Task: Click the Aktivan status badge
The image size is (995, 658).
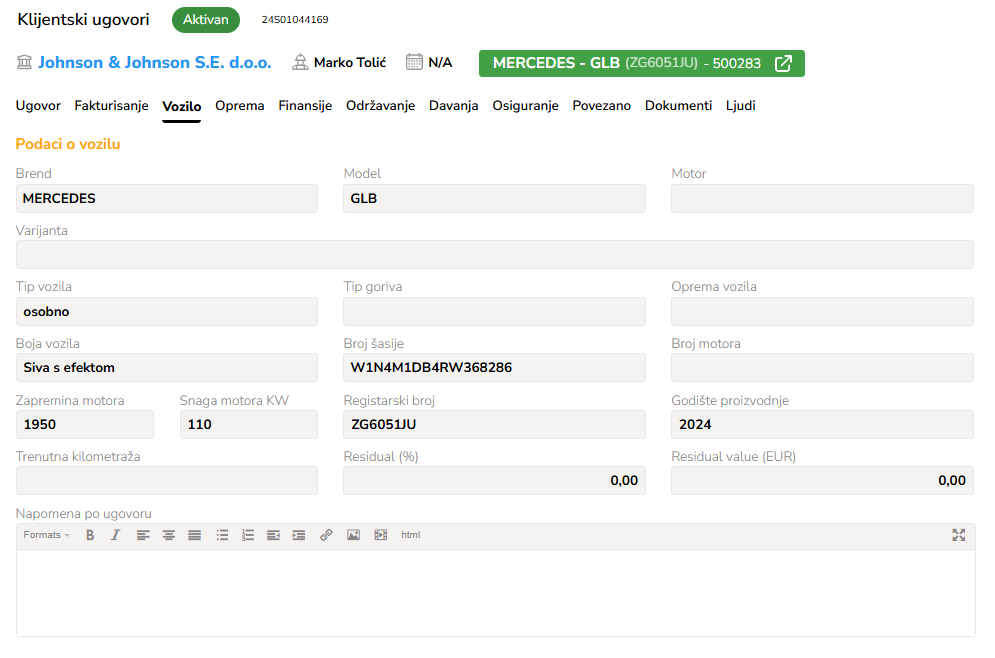Action: [x=206, y=20]
